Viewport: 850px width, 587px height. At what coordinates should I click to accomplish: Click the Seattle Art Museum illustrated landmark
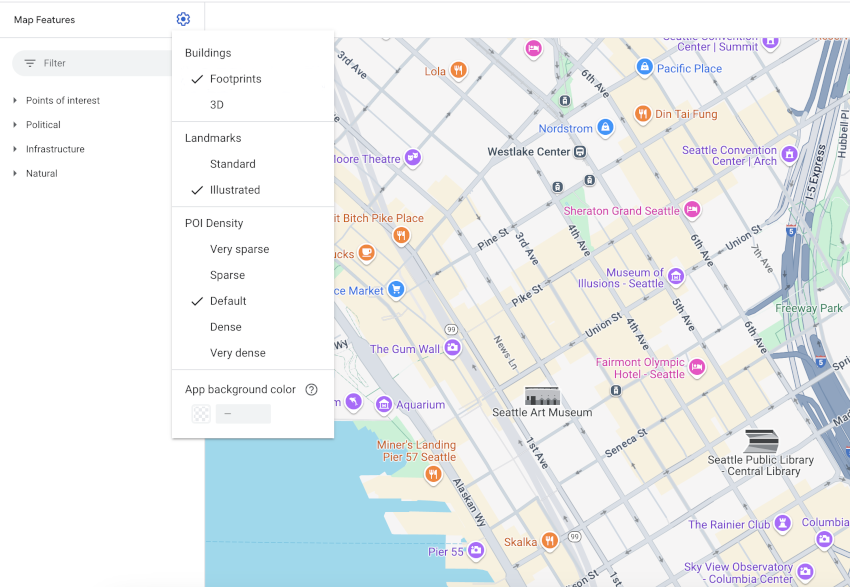(x=542, y=396)
